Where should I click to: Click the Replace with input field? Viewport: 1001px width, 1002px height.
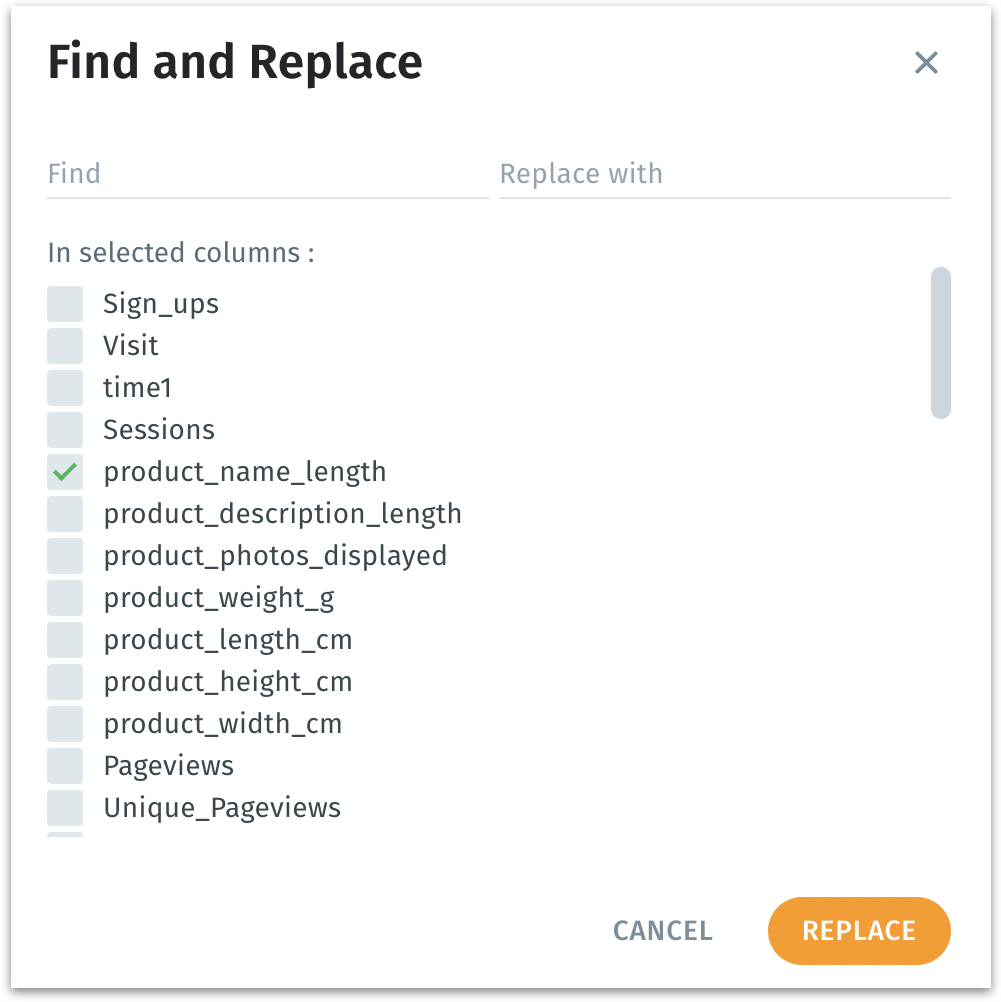(724, 174)
